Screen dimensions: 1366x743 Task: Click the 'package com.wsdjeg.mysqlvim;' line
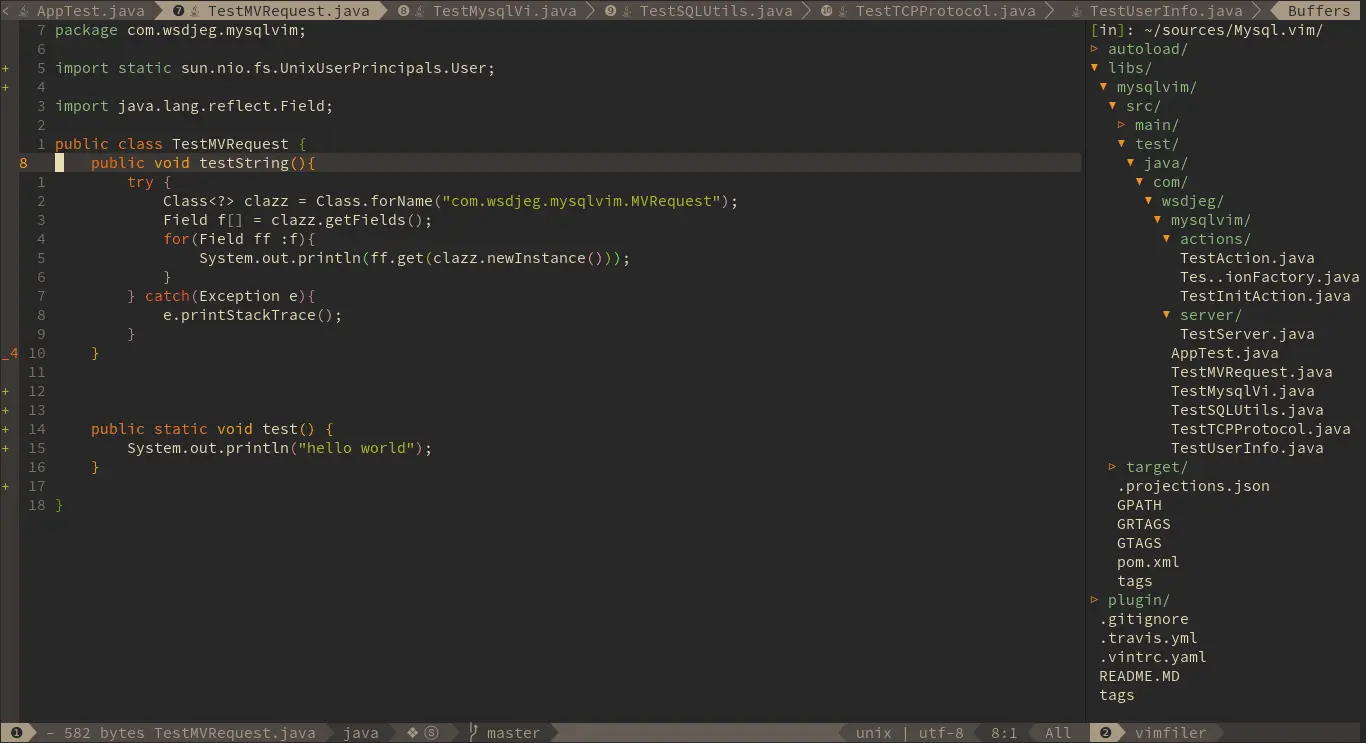(x=181, y=30)
